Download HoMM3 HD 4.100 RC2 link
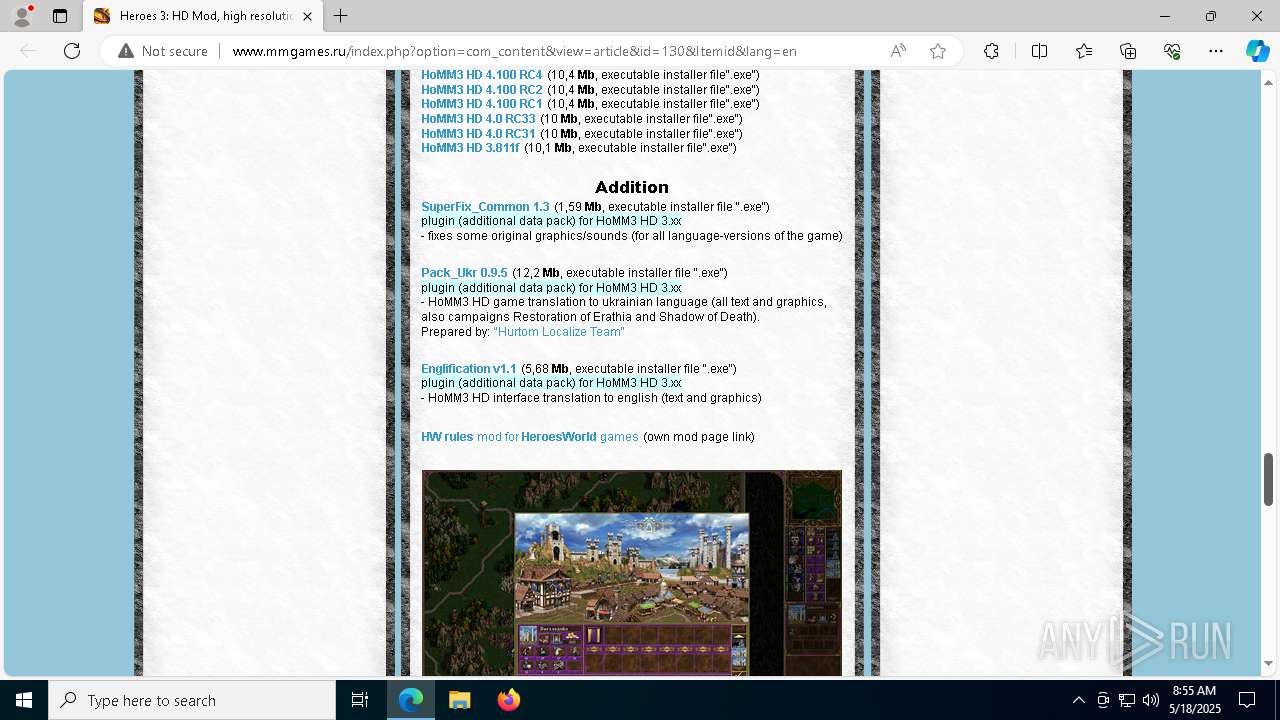This screenshot has width=1280, height=720. pyautogui.click(x=481, y=90)
